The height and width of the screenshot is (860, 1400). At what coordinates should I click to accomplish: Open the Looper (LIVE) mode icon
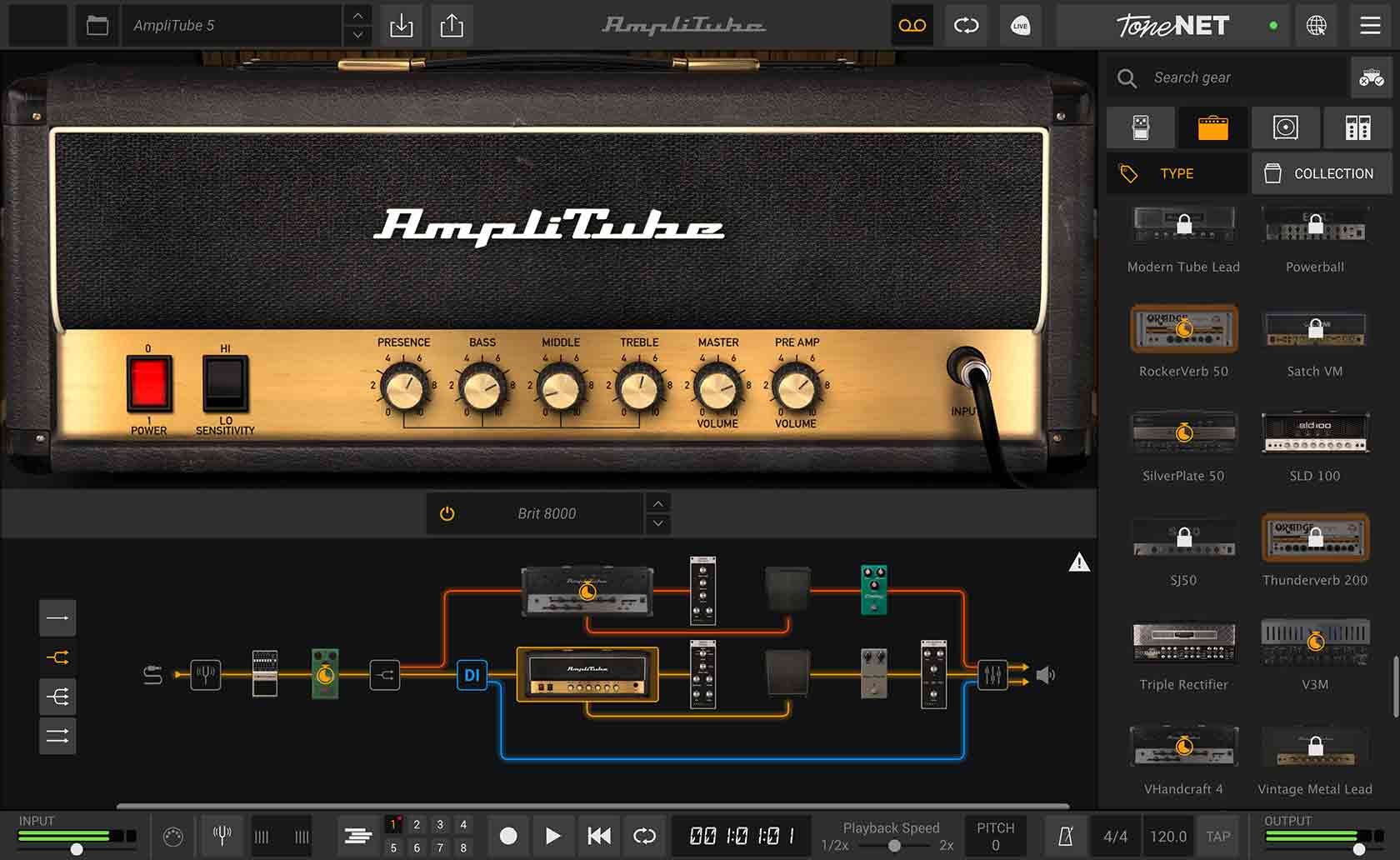coord(1021,25)
